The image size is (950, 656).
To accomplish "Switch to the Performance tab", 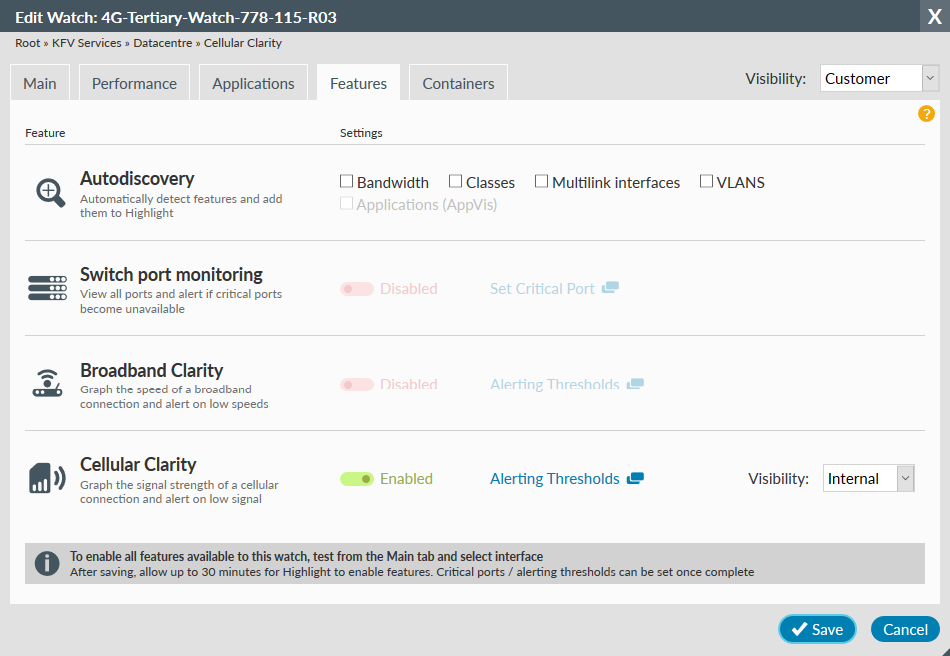I will click(x=134, y=82).
